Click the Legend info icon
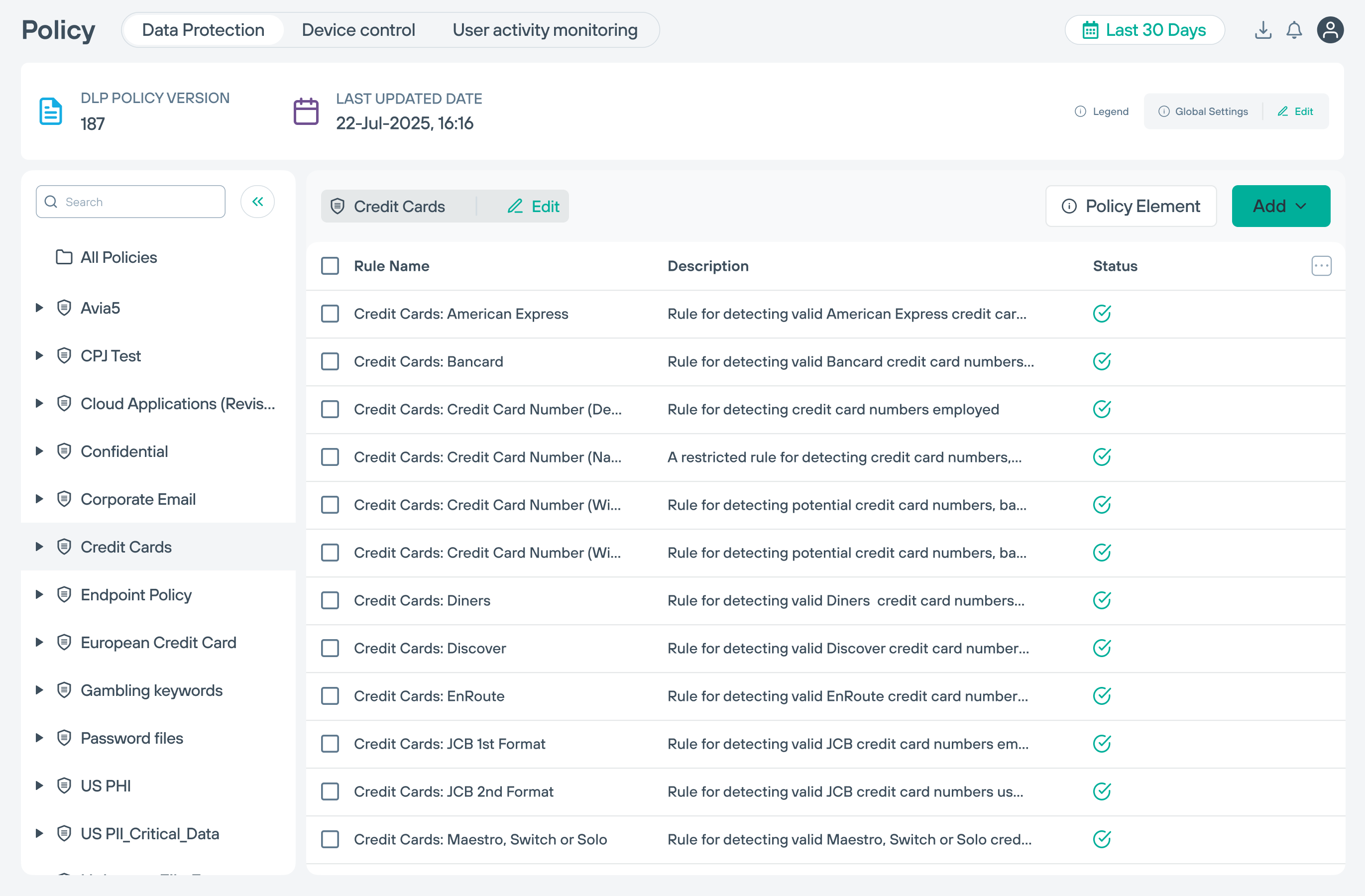Image resolution: width=1365 pixels, height=896 pixels. [x=1080, y=112]
